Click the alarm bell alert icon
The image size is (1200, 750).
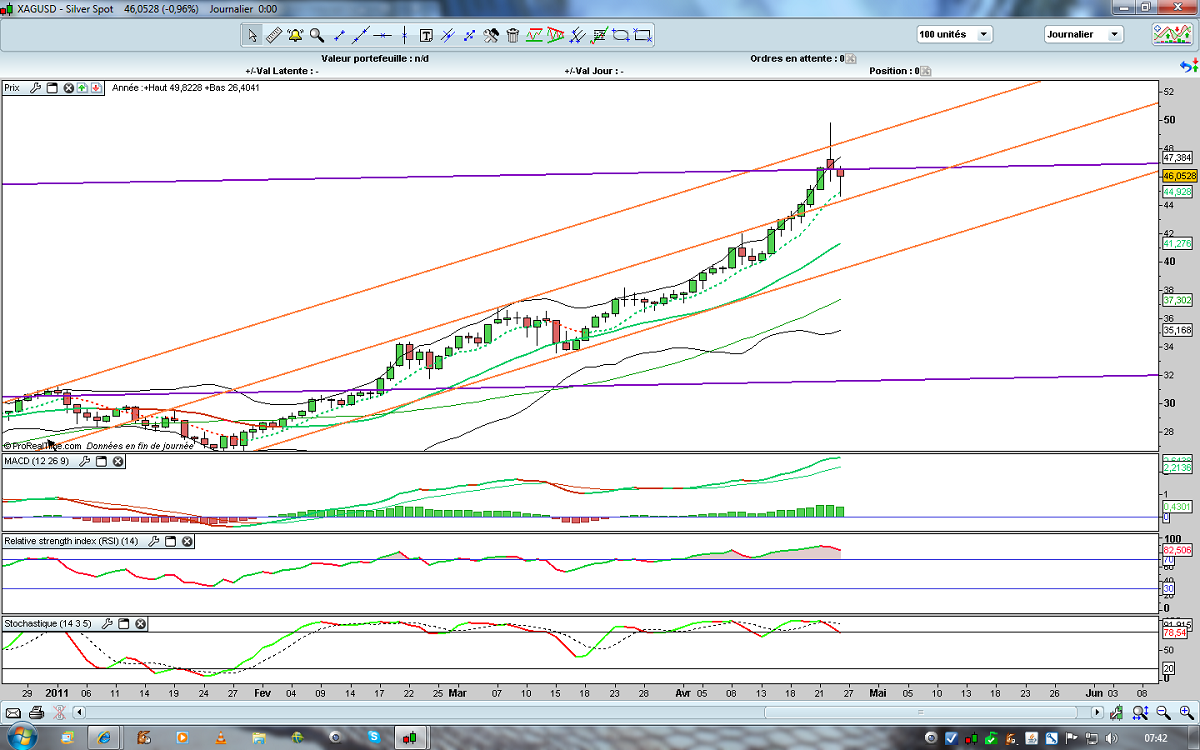tap(295, 36)
